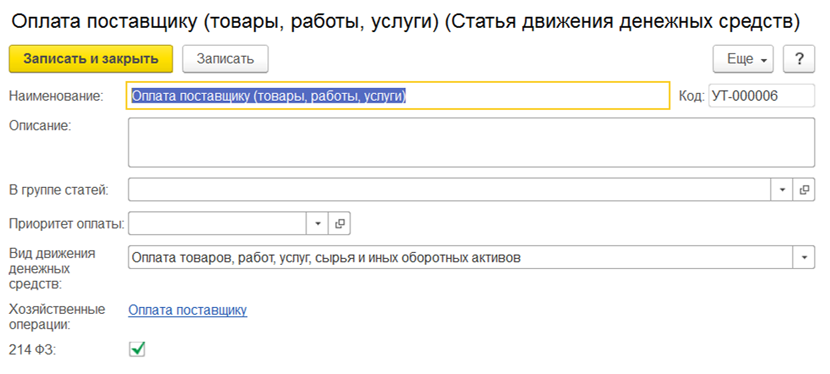This screenshot has height=374, width=830.
Task: Open the 'Еще' more actions menu
Action: click(744, 59)
